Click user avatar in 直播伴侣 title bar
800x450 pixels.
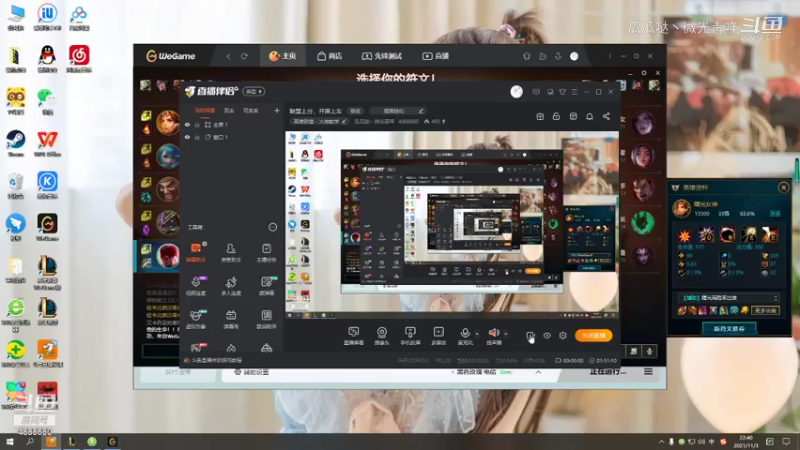[x=516, y=92]
